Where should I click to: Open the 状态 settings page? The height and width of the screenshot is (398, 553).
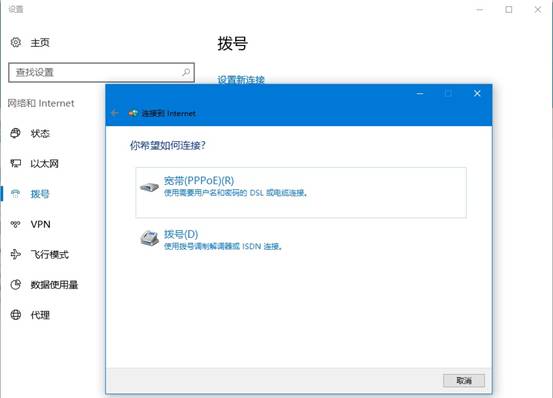point(40,133)
